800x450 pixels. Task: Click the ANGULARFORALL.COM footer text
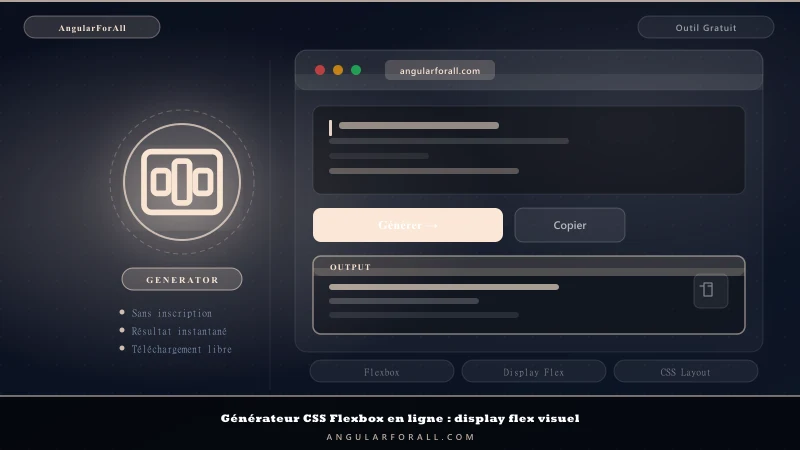(401, 437)
